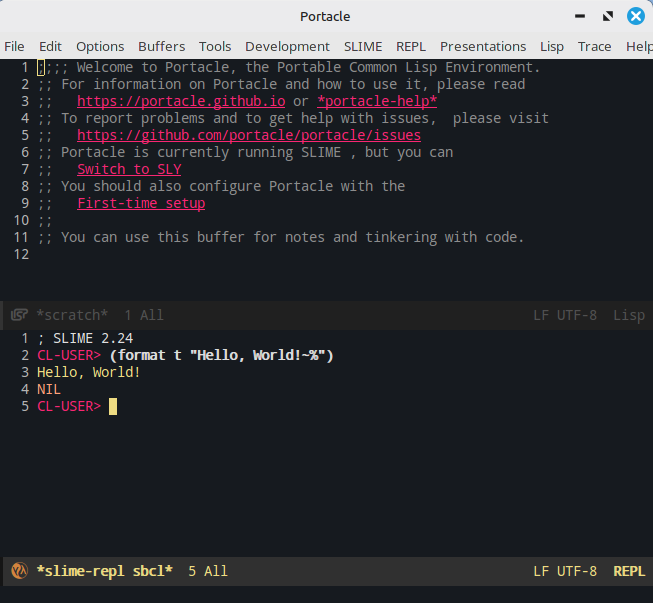Open the Buffers menu
653x603 pixels.
click(162, 46)
